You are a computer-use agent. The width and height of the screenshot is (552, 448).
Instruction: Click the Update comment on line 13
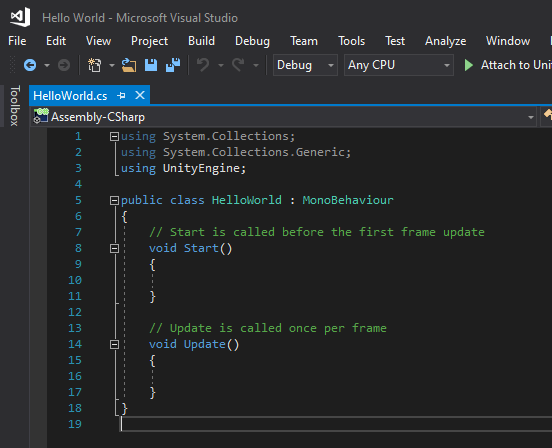point(268,328)
